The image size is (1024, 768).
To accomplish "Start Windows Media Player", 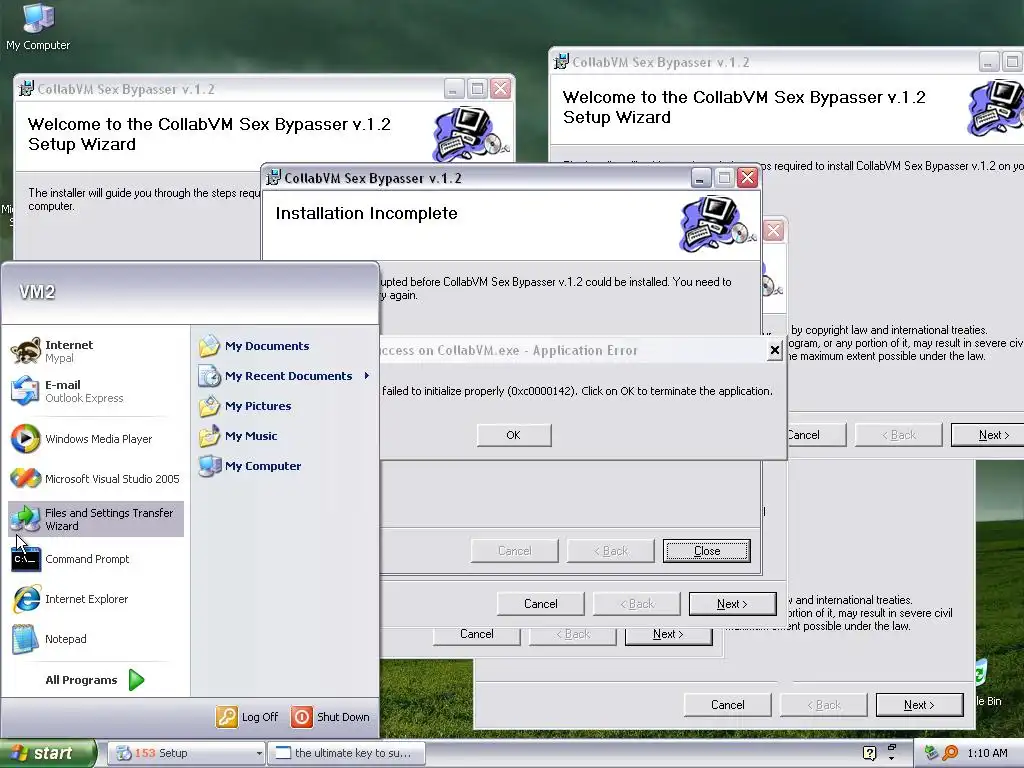I will coord(96,439).
